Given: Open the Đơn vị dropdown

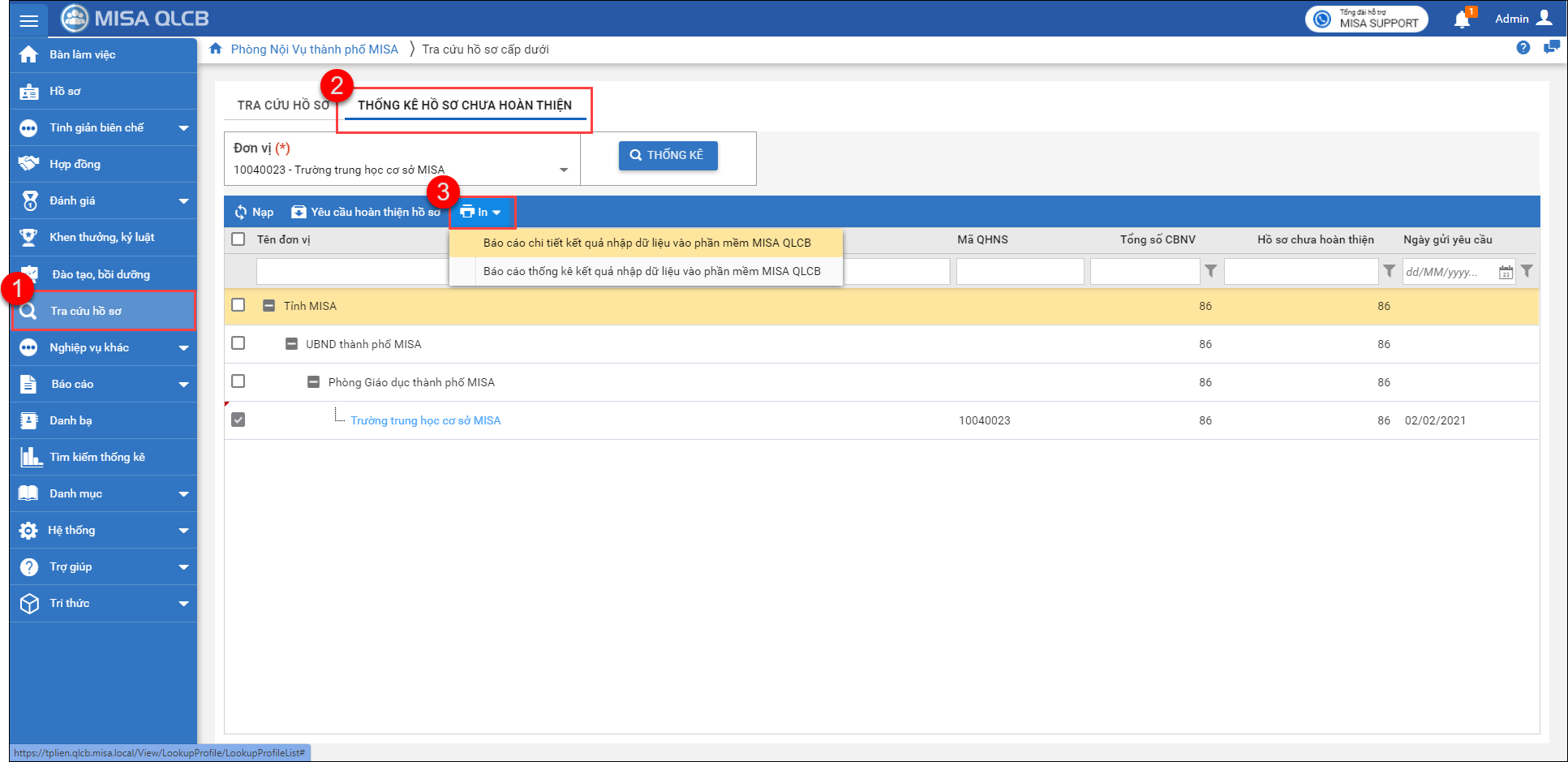Looking at the screenshot, I should 563,170.
